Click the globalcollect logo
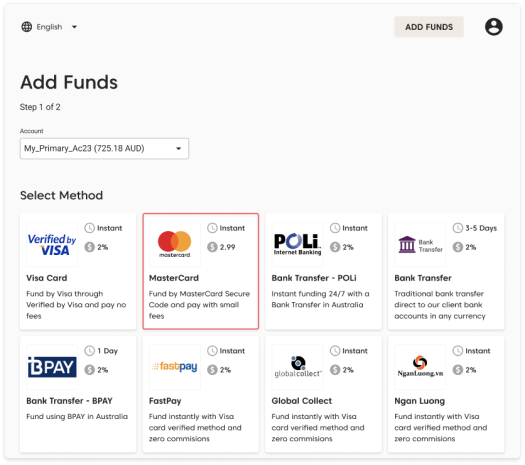525x465 pixels. (297, 367)
